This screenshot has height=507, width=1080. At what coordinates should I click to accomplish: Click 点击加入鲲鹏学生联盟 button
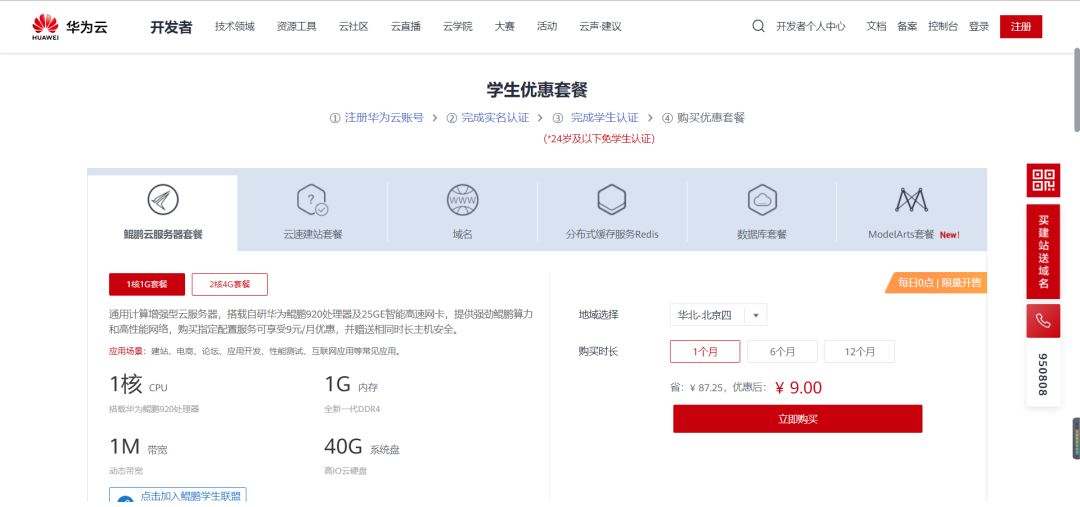point(178,496)
